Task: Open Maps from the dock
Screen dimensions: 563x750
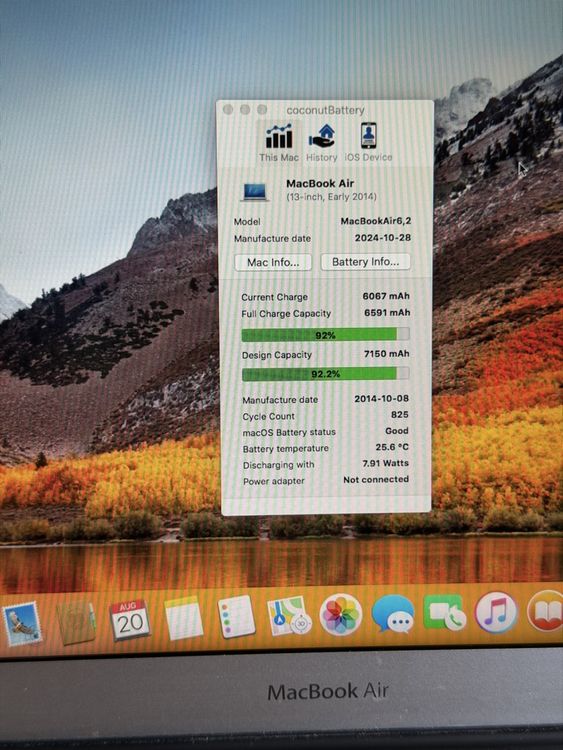Action: pos(288,616)
